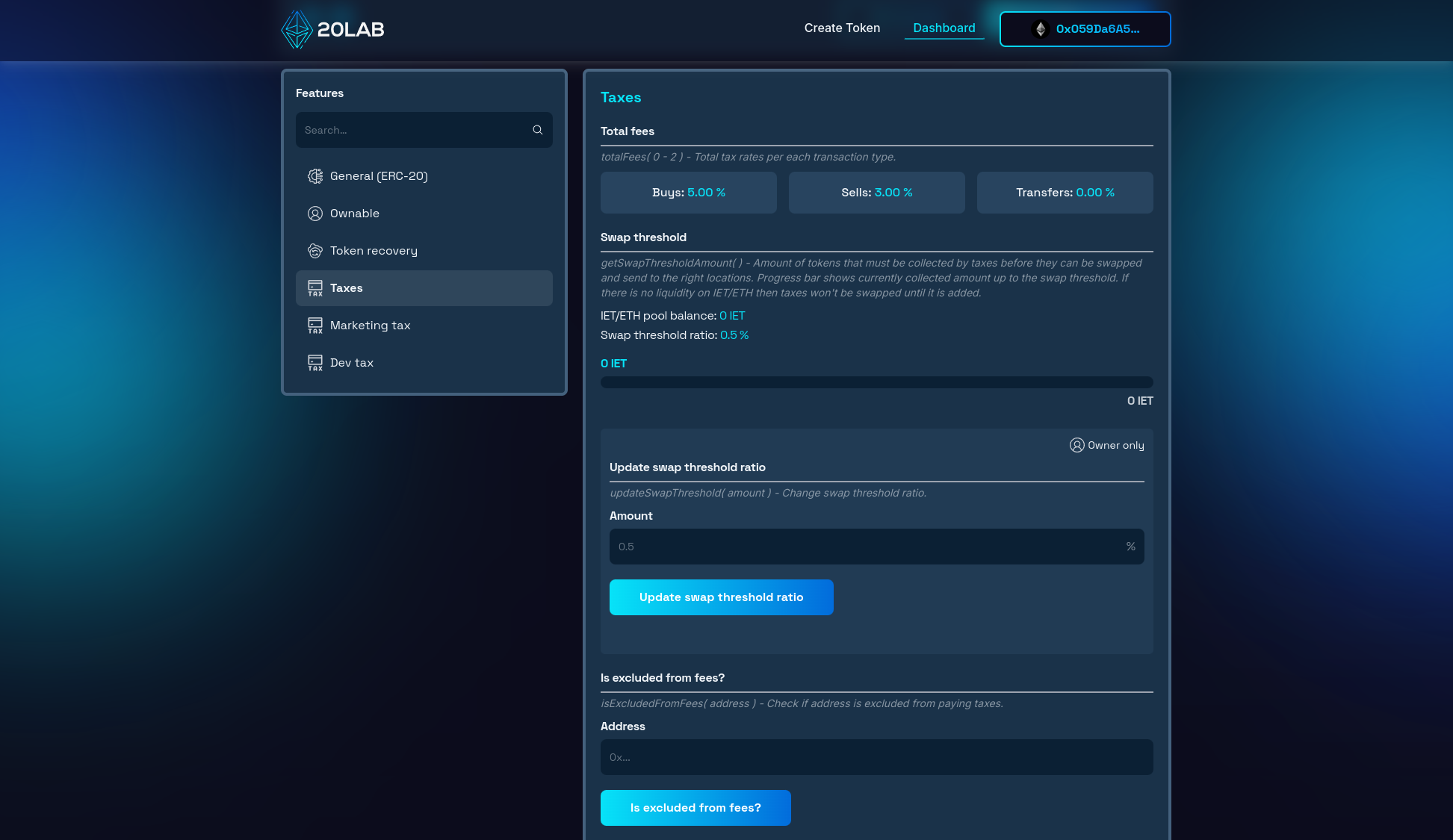Open the wallet 0x059Da6A5... button

pyautogui.click(x=1085, y=29)
